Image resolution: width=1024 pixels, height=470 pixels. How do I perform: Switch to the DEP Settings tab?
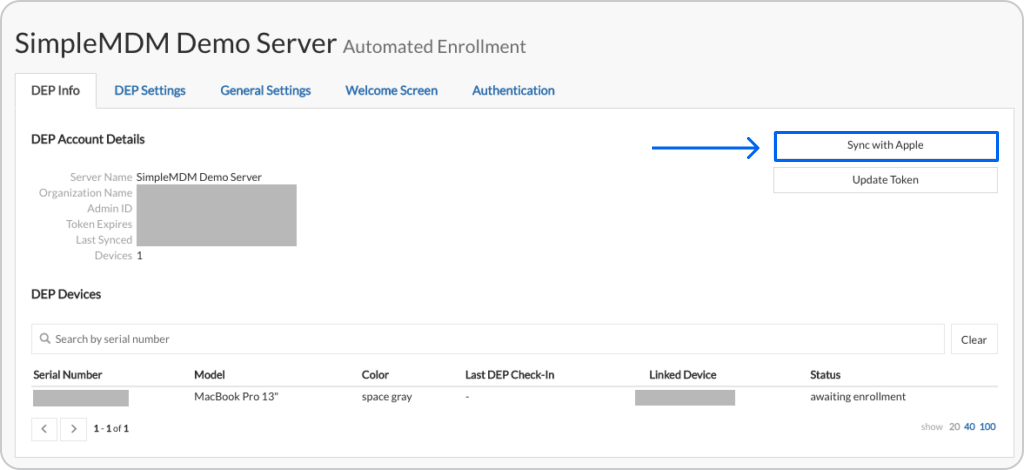click(x=150, y=91)
